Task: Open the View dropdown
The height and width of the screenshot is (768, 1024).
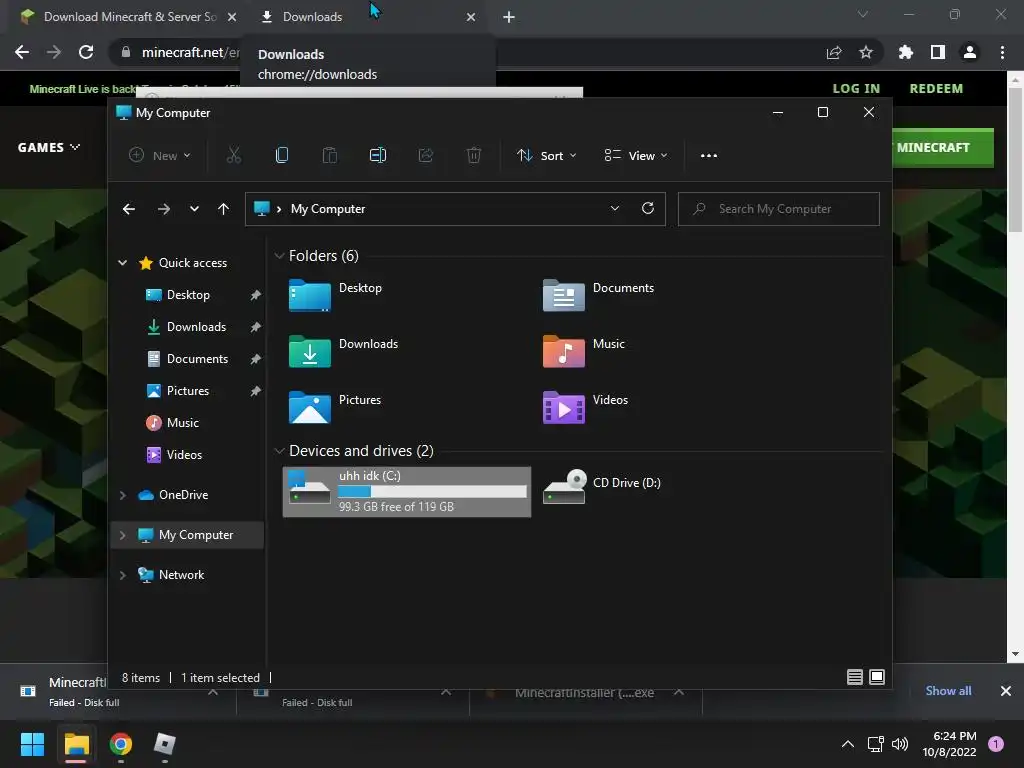Action: pyautogui.click(x=635, y=155)
